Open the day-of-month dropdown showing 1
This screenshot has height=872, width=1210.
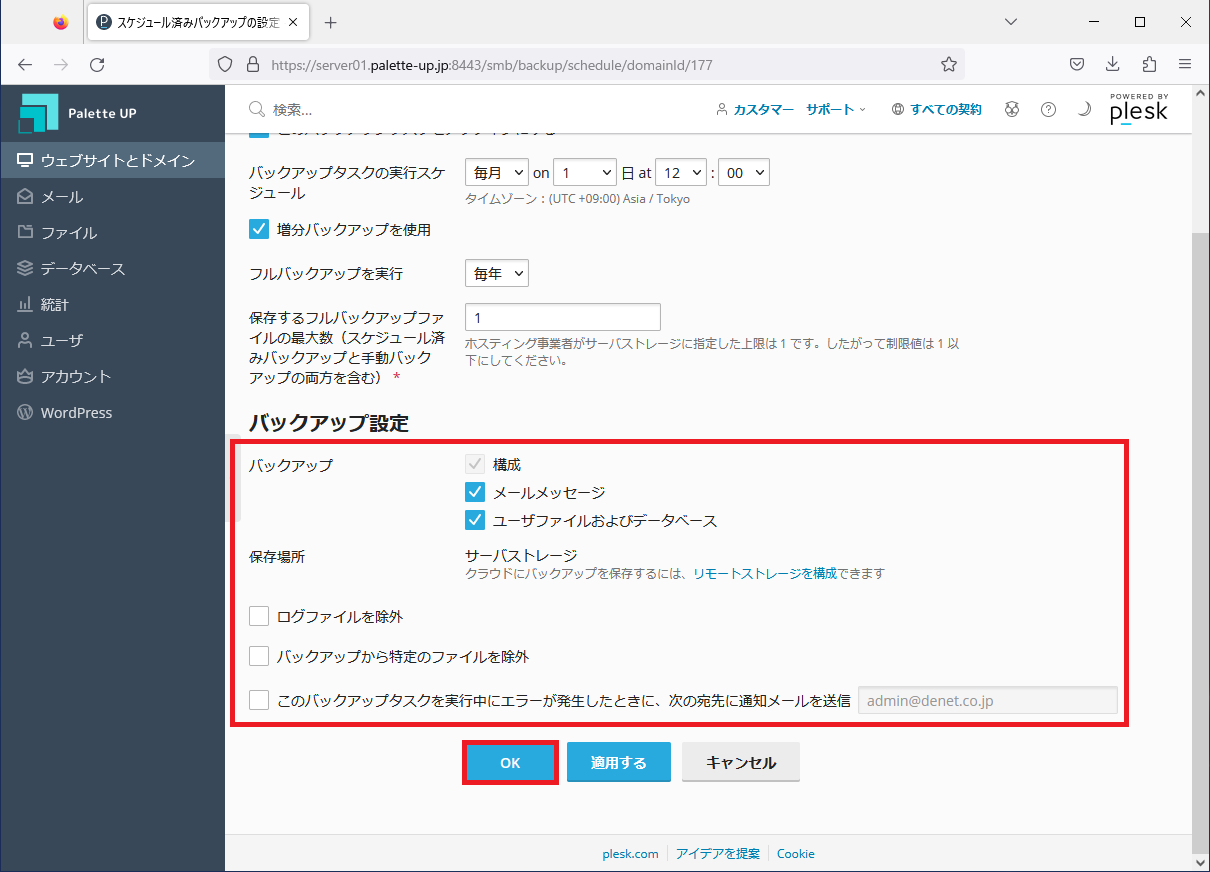[585, 172]
